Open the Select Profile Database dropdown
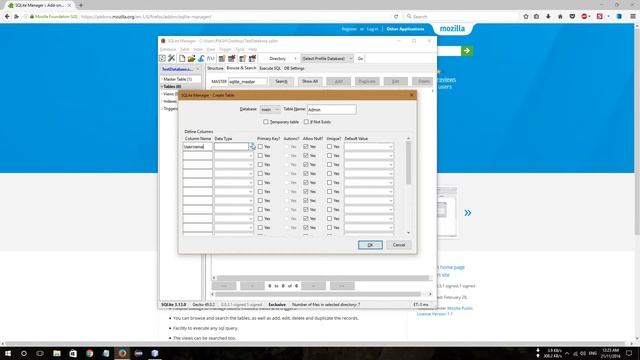Screen dimensions: 640x360 (327, 58)
